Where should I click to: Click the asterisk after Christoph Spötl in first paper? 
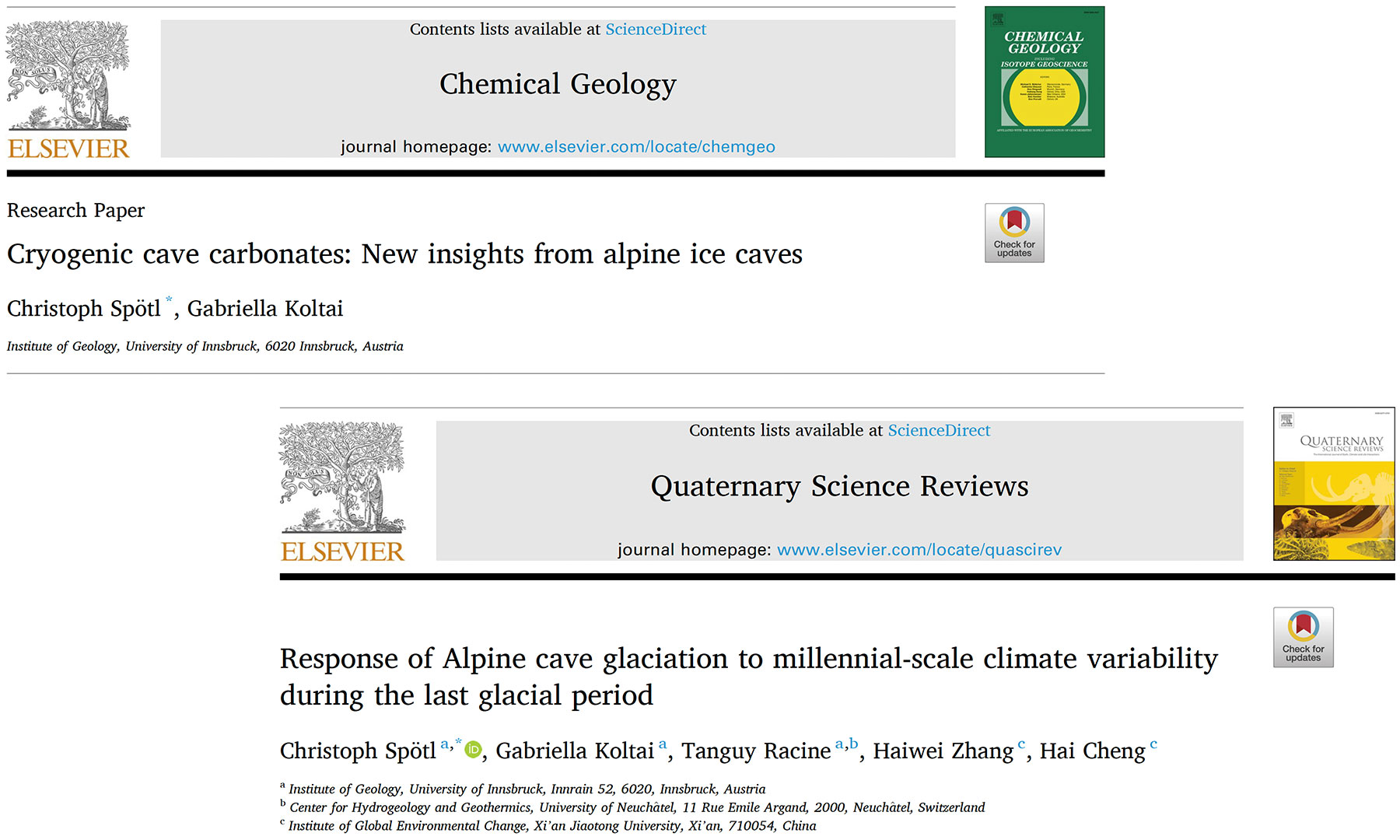(169, 300)
